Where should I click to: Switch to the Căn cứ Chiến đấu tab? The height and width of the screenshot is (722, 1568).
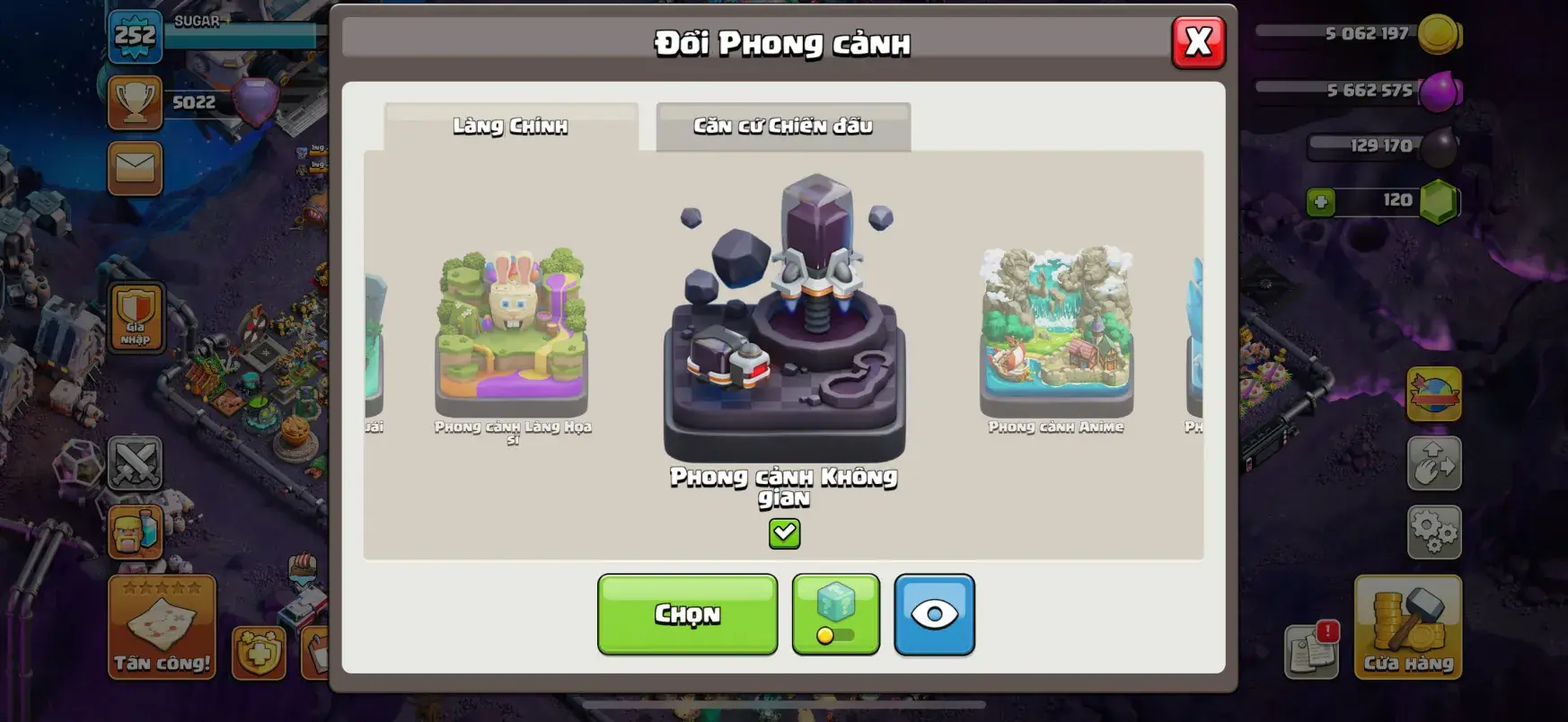point(783,127)
